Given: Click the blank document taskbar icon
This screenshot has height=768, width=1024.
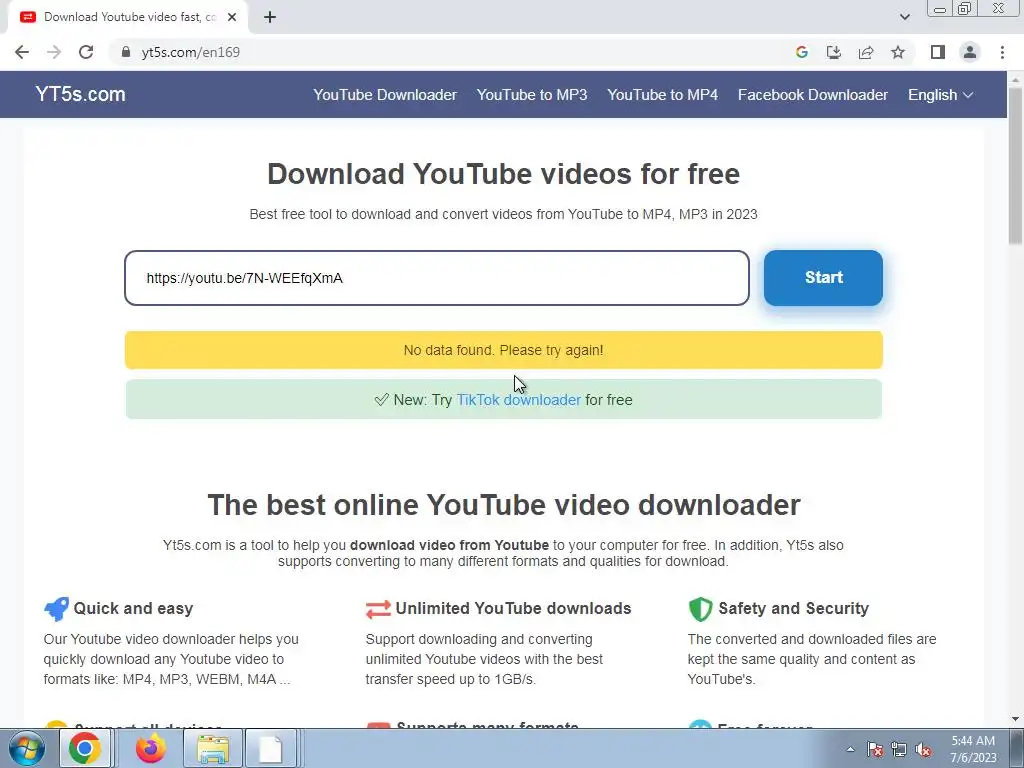Looking at the screenshot, I should click(270, 748).
